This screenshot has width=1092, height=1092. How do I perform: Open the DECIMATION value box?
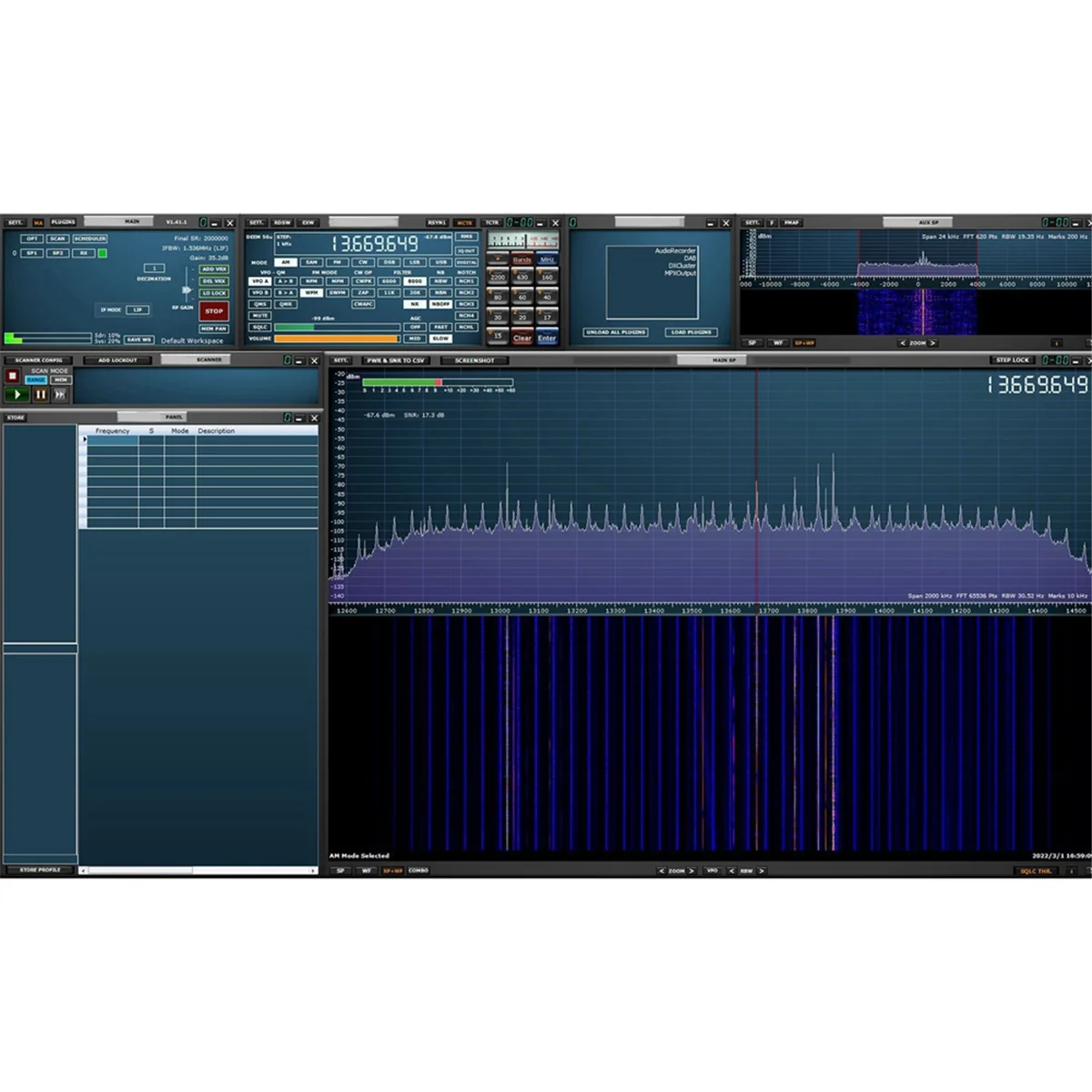coord(155,268)
